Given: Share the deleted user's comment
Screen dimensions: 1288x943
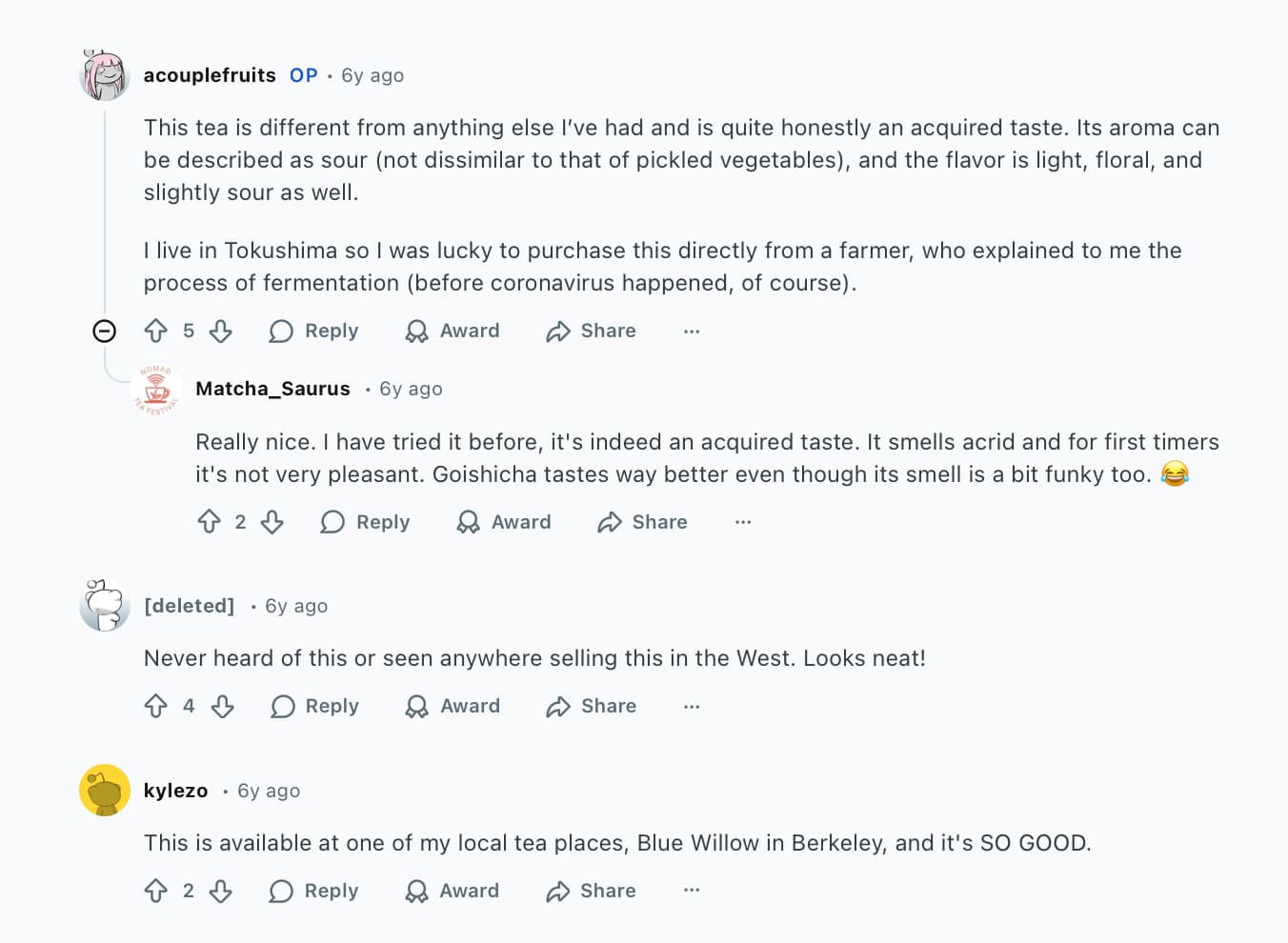Looking at the screenshot, I should 592,706.
